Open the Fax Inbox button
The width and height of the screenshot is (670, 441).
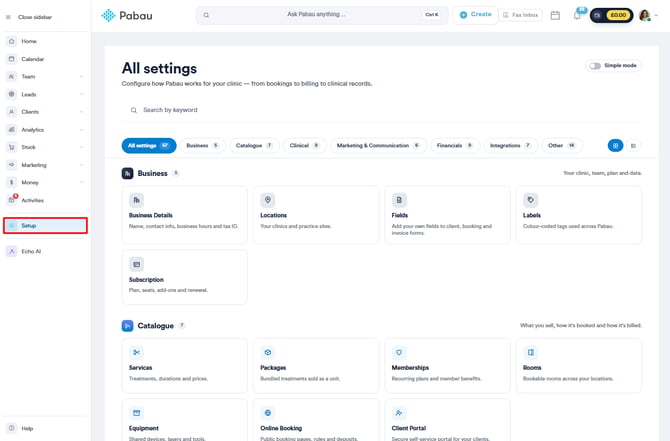tap(520, 15)
